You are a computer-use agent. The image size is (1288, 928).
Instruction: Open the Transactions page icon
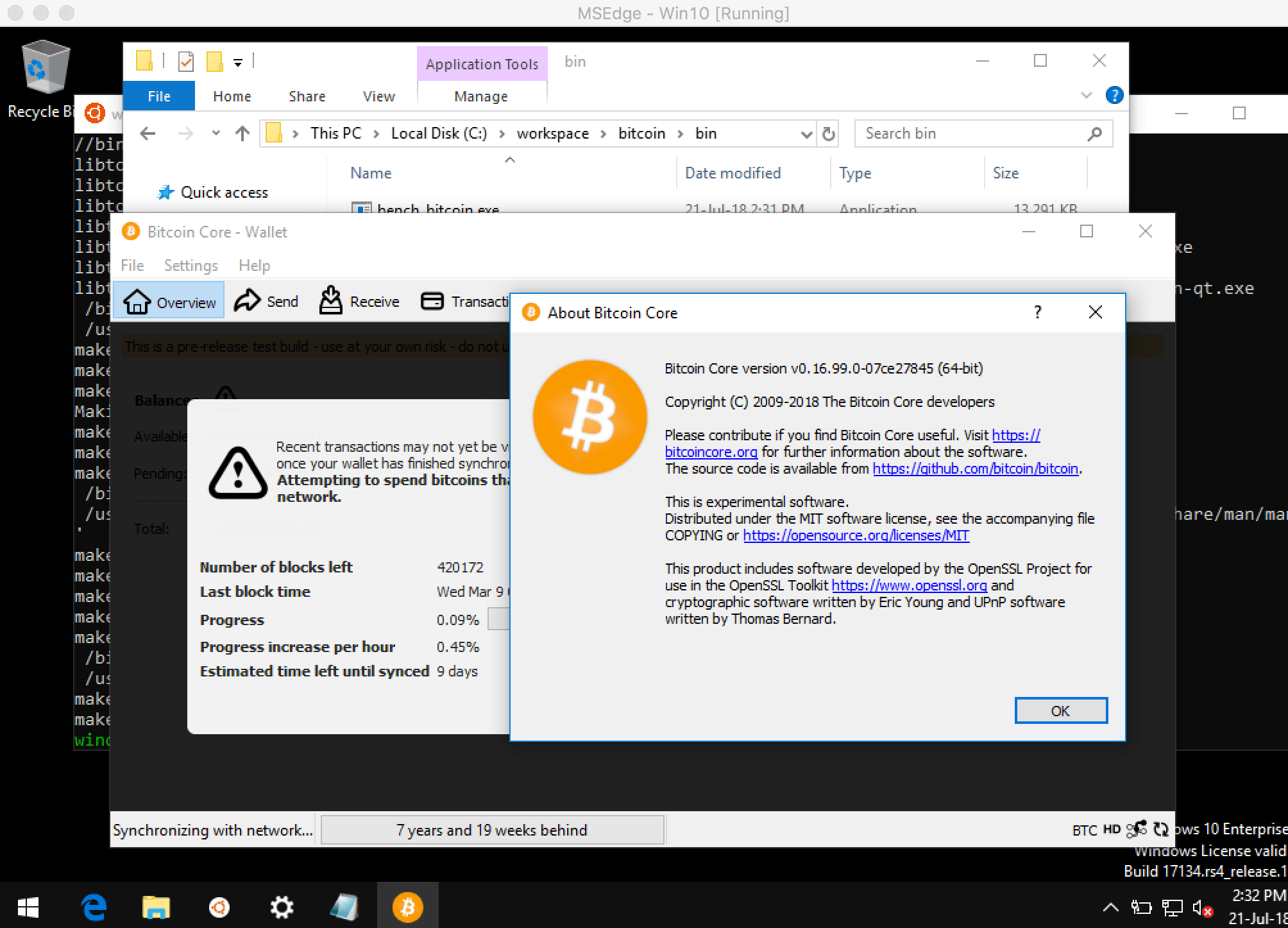point(432,301)
